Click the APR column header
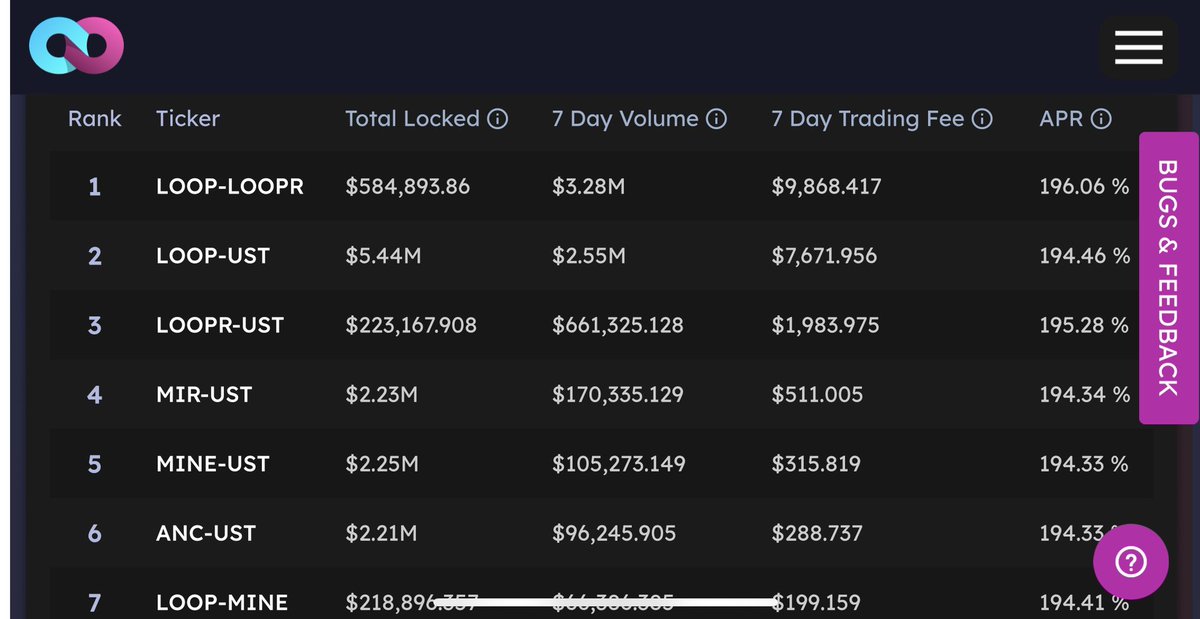 click(1061, 119)
